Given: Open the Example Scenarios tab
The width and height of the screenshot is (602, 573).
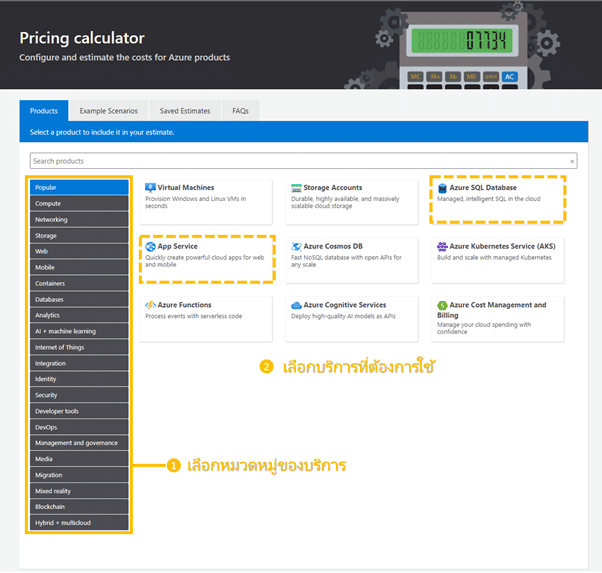Looking at the screenshot, I should (x=109, y=111).
